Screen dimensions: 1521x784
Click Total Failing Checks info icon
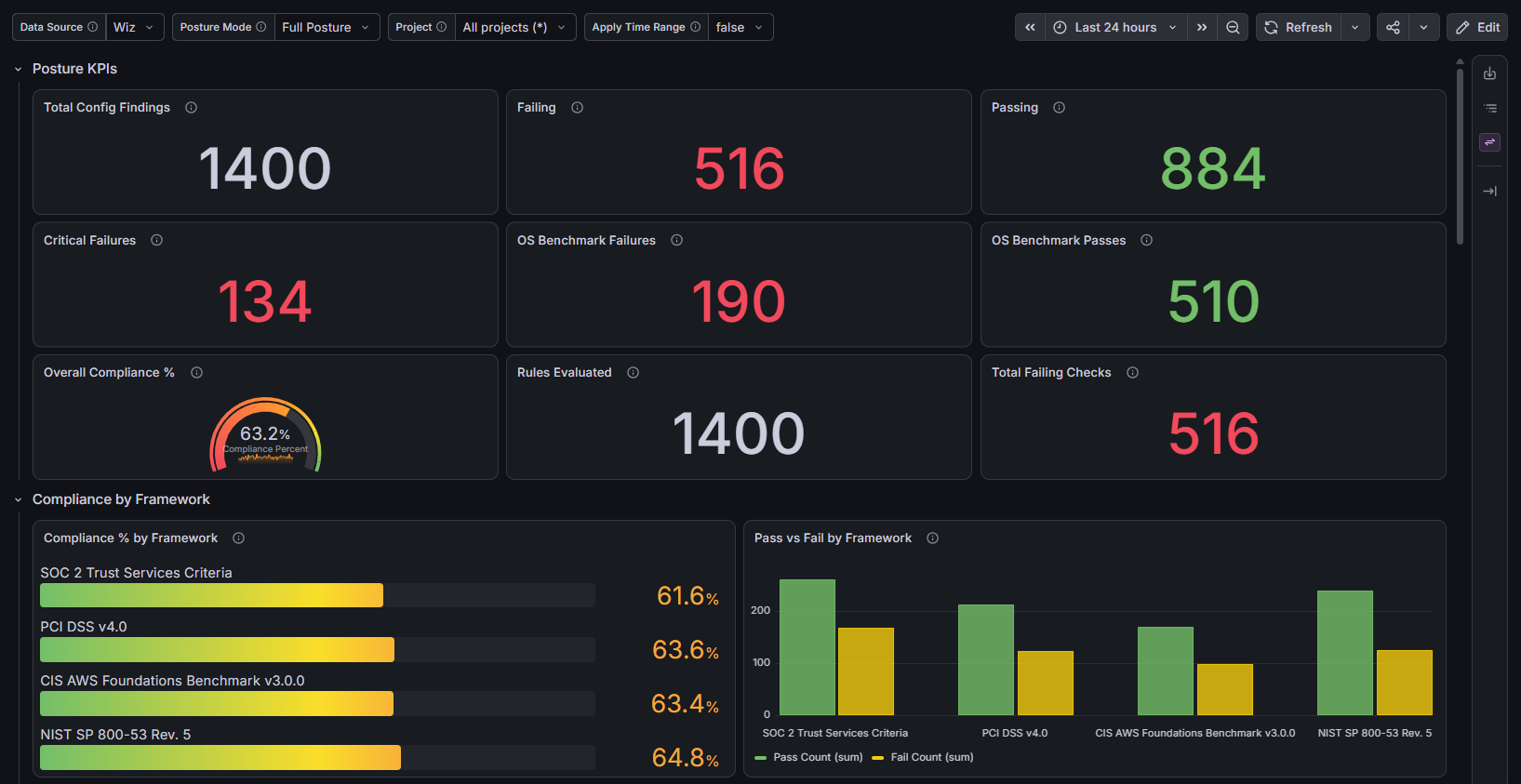point(1132,373)
